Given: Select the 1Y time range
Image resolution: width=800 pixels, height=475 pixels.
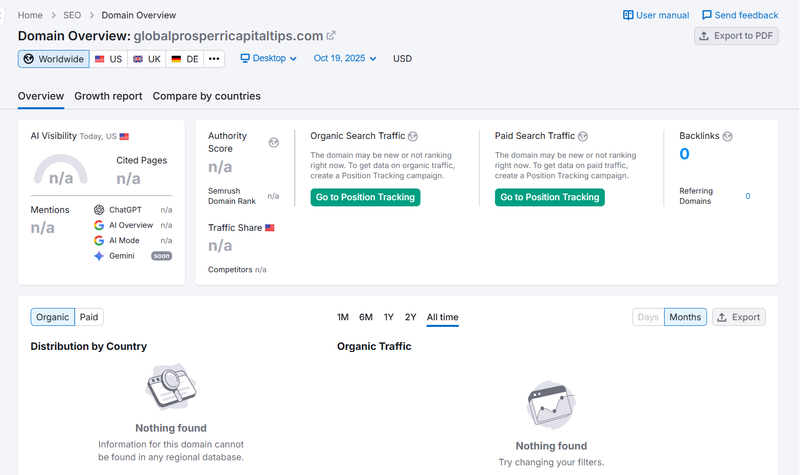Looking at the screenshot, I should tap(389, 317).
